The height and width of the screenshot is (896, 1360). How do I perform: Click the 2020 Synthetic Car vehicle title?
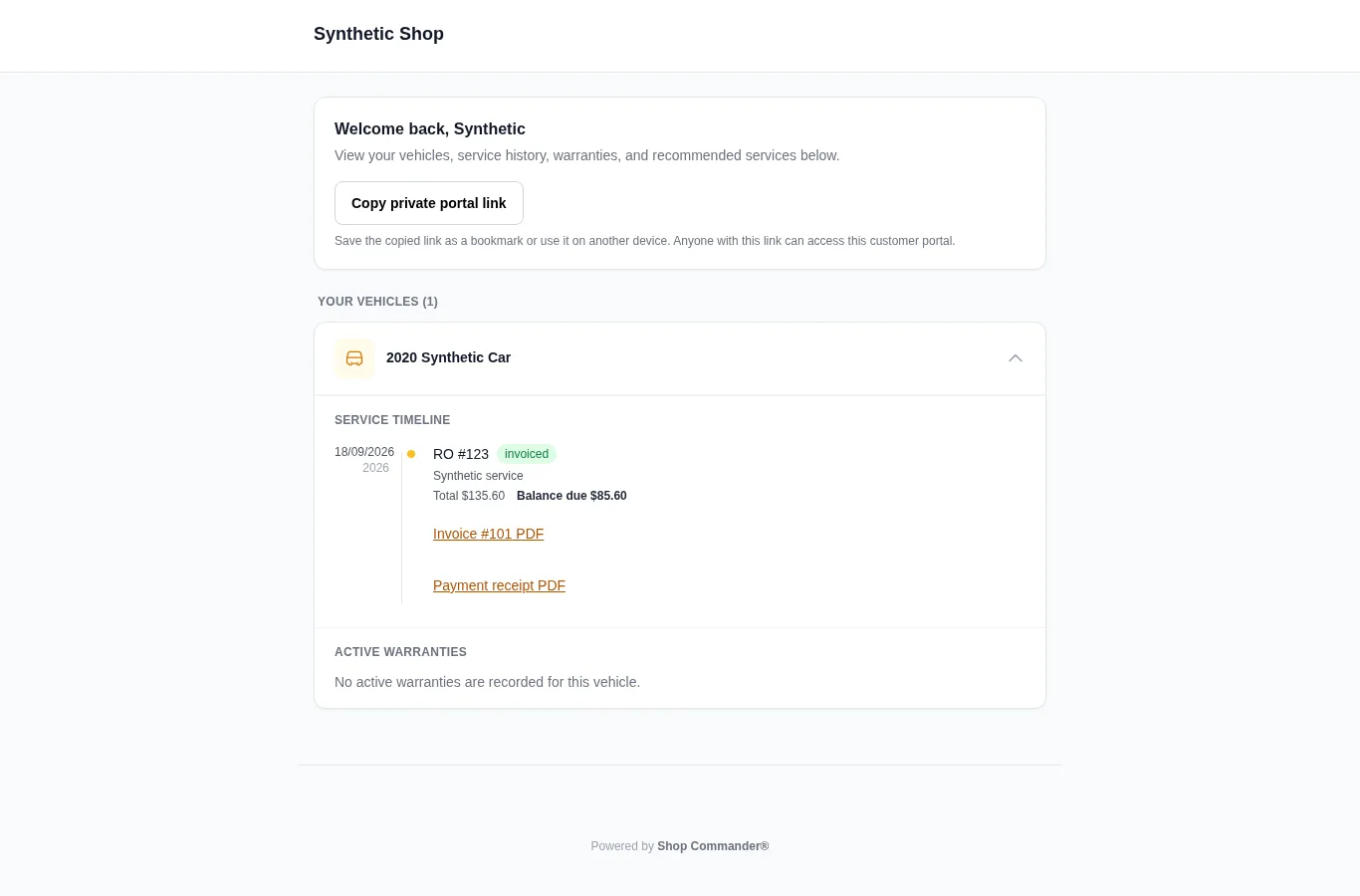pyautogui.click(x=448, y=357)
